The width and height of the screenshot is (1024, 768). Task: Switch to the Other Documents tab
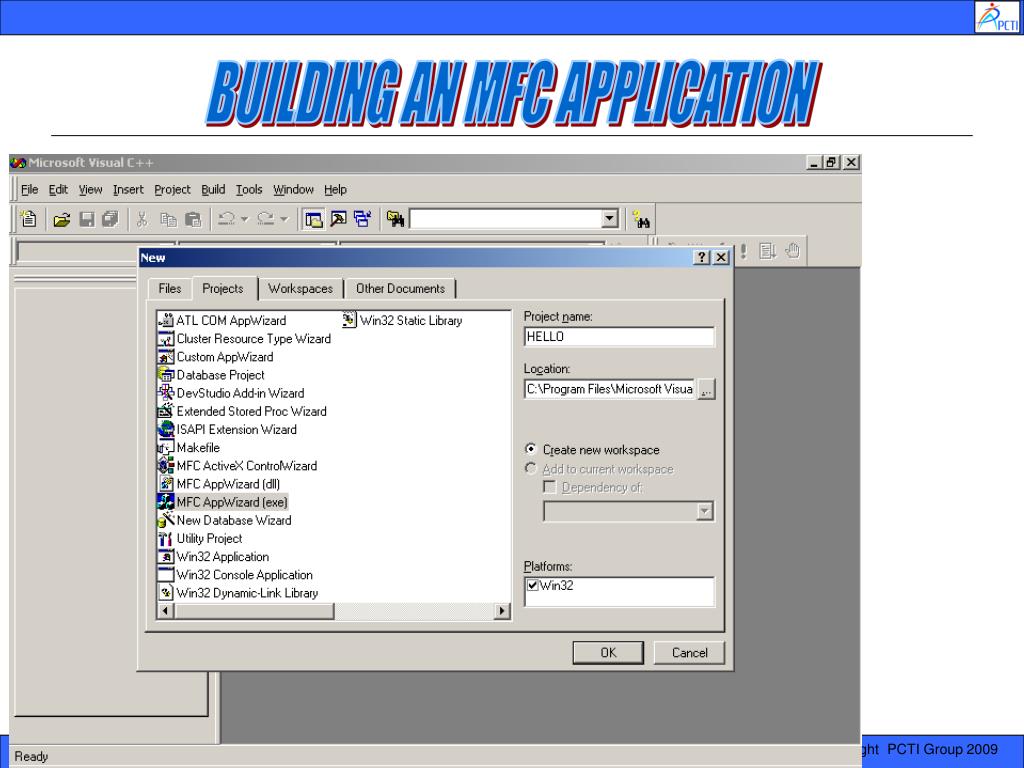(400, 289)
